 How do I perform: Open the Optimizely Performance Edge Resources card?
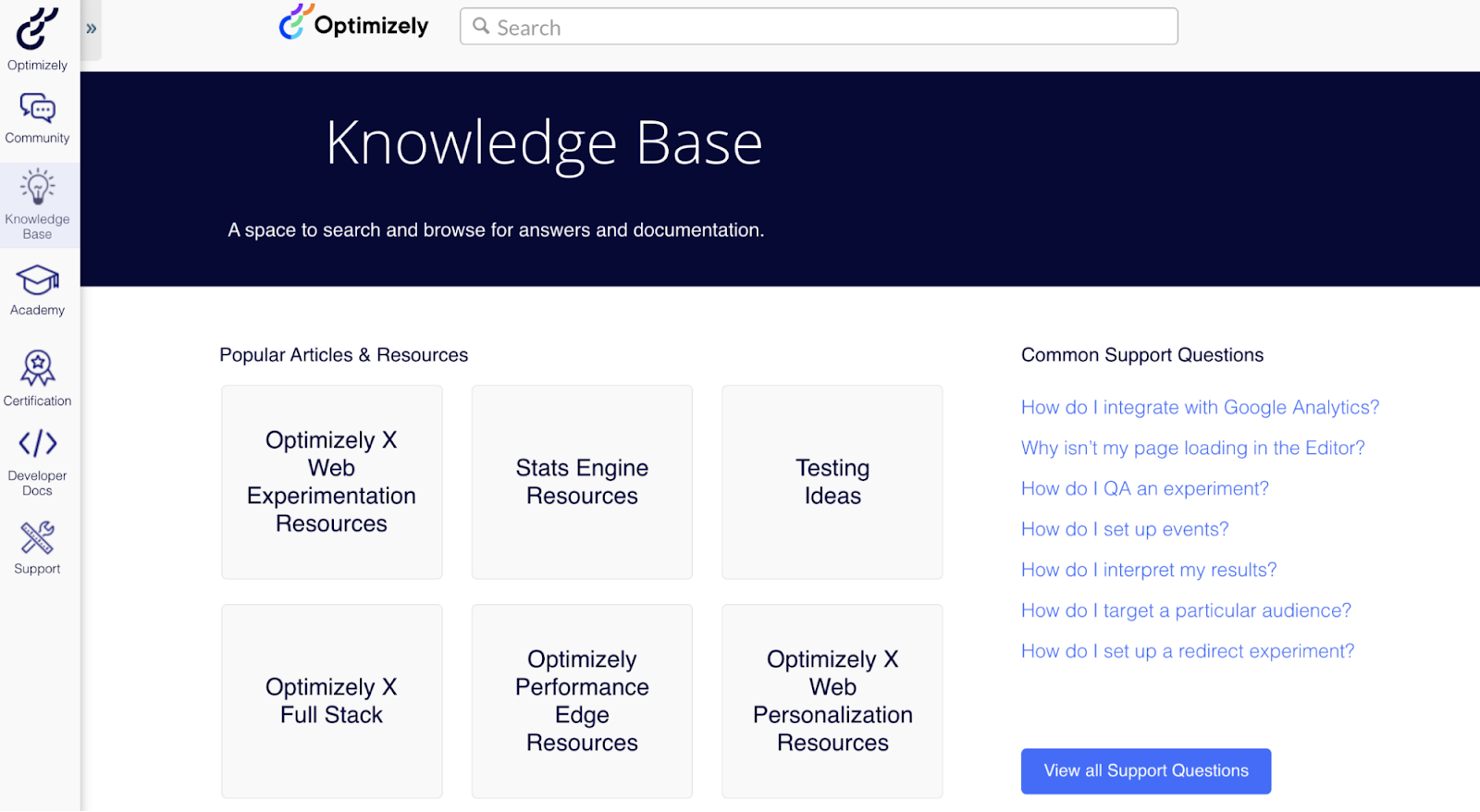tap(582, 701)
